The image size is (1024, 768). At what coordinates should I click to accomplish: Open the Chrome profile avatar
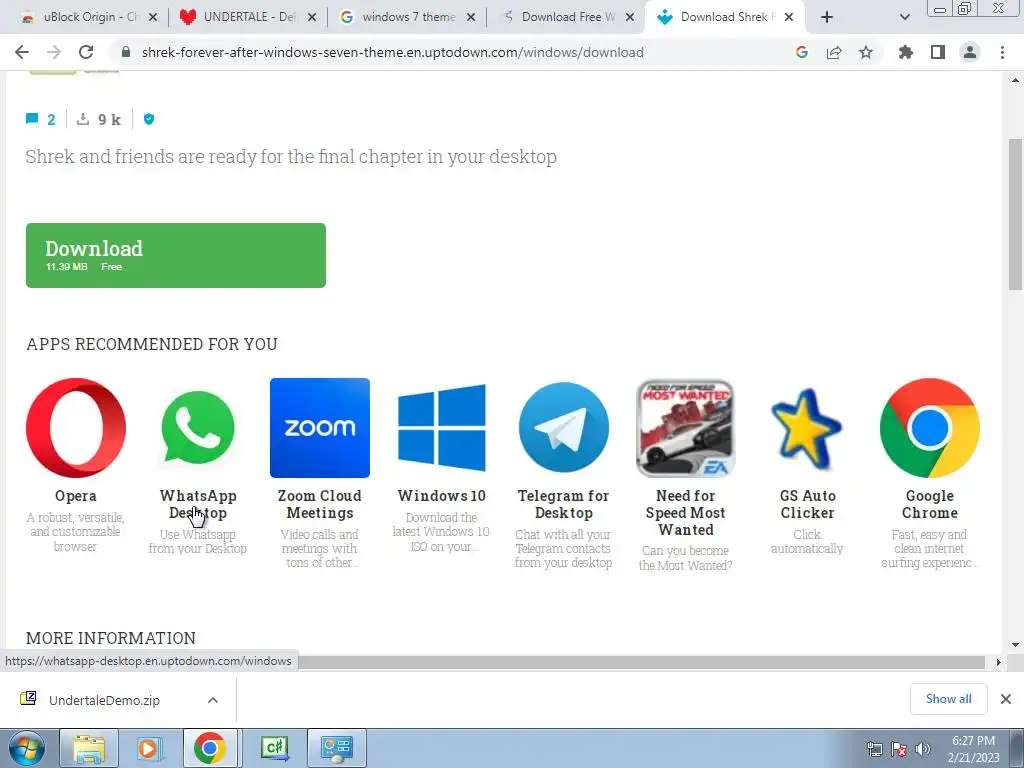point(970,52)
